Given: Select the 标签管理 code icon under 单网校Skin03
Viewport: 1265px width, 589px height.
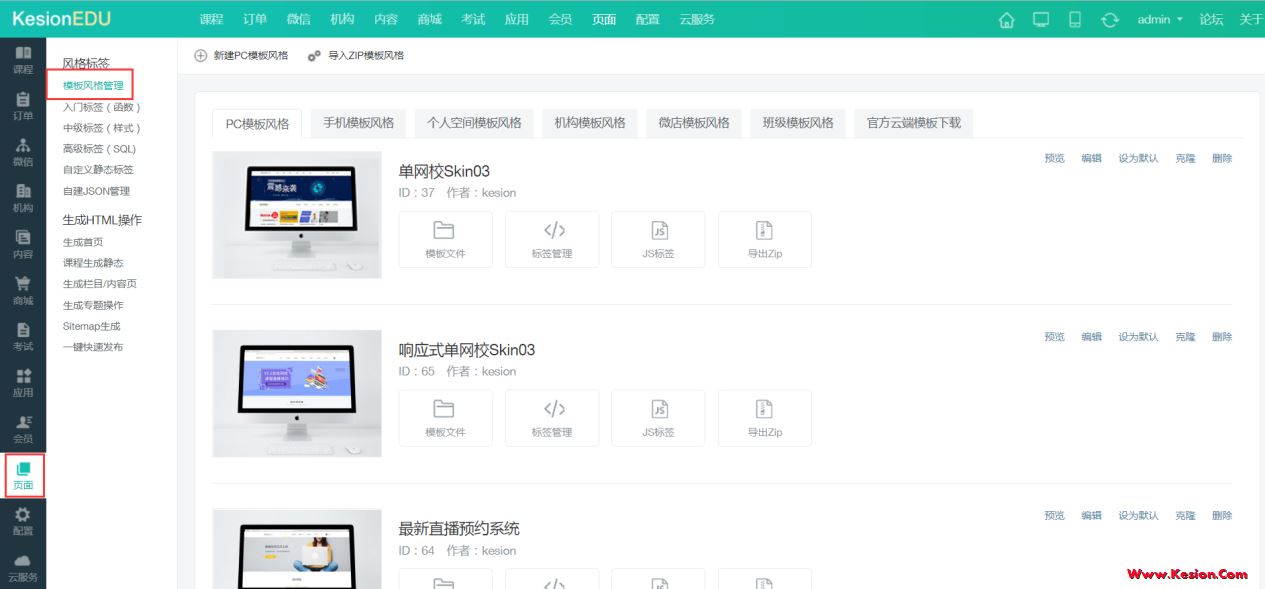Looking at the screenshot, I should [x=552, y=238].
